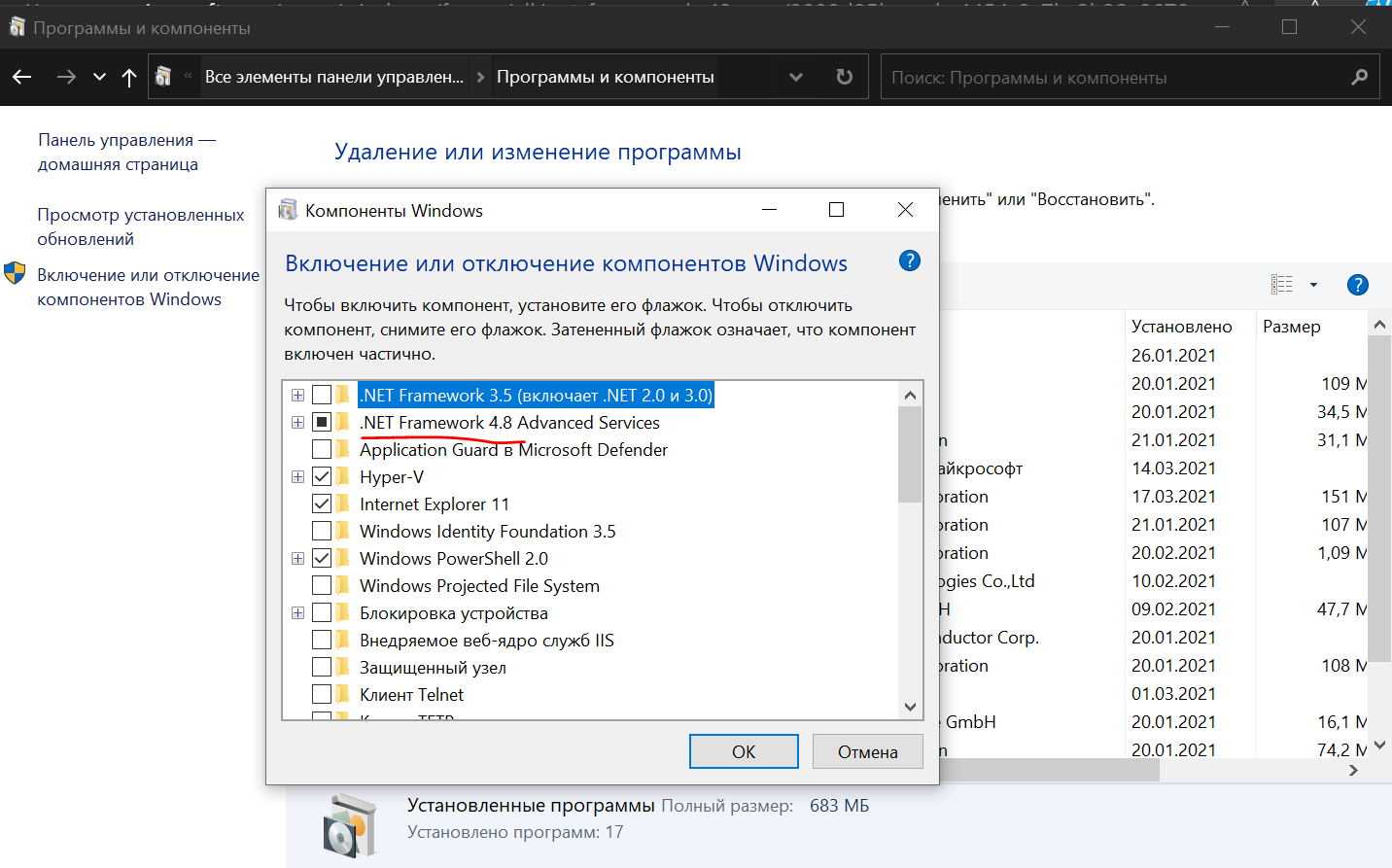The width and height of the screenshot is (1392, 868).
Task: Sort by Размер column header
Action: coord(1292,327)
